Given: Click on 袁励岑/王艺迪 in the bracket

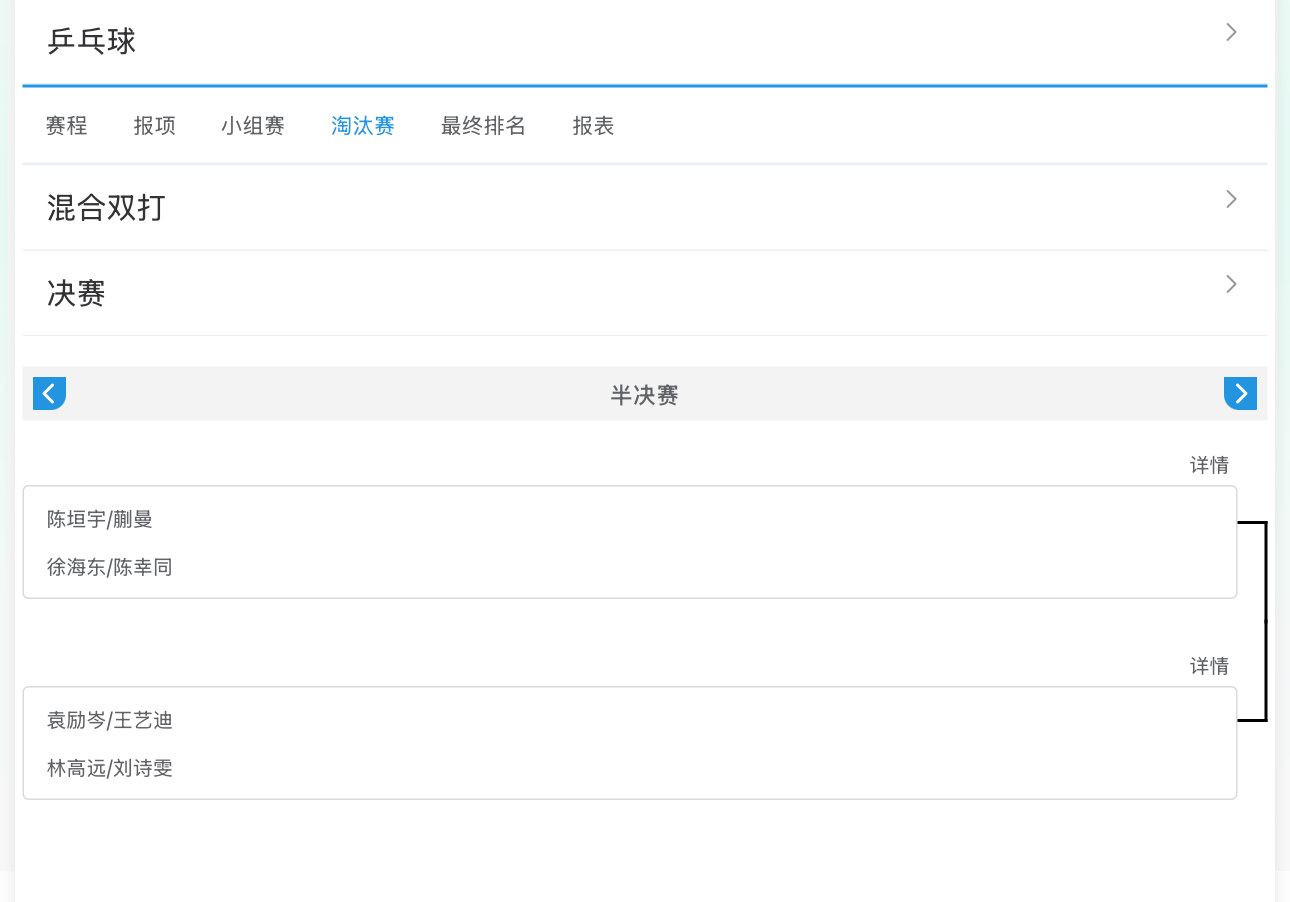Looking at the screenshot, I should click(x=110, y=720).
